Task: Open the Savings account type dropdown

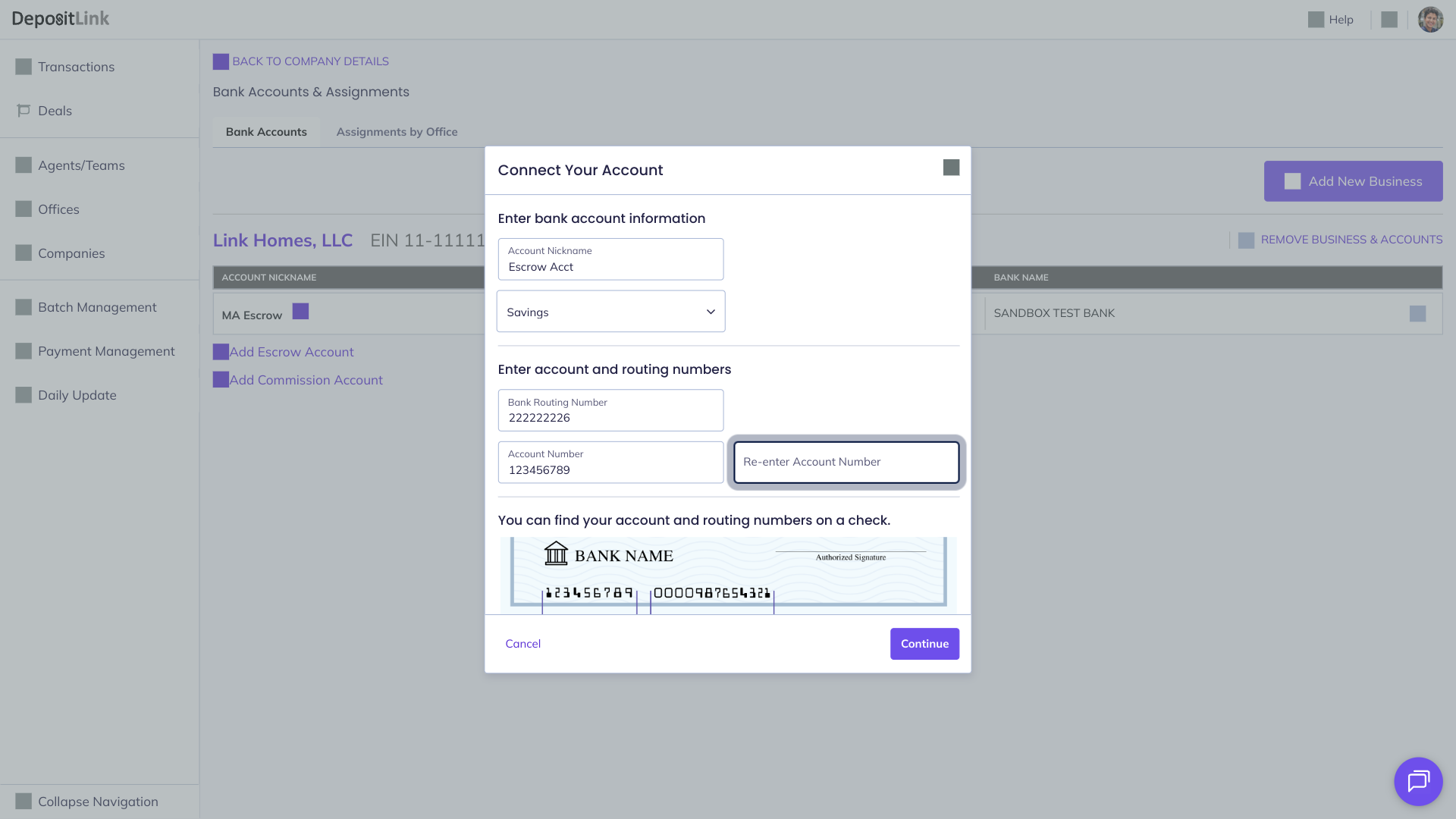Action: pos(610,312)
